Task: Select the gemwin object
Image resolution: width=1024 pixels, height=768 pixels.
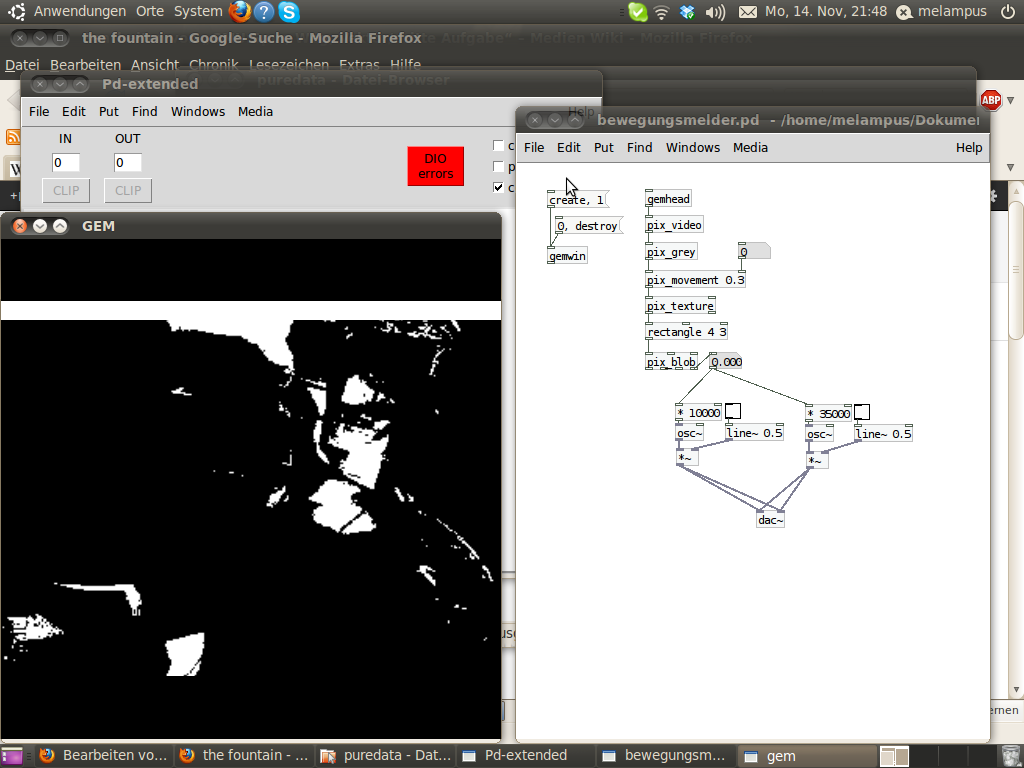Action: (x=568, y=256)
